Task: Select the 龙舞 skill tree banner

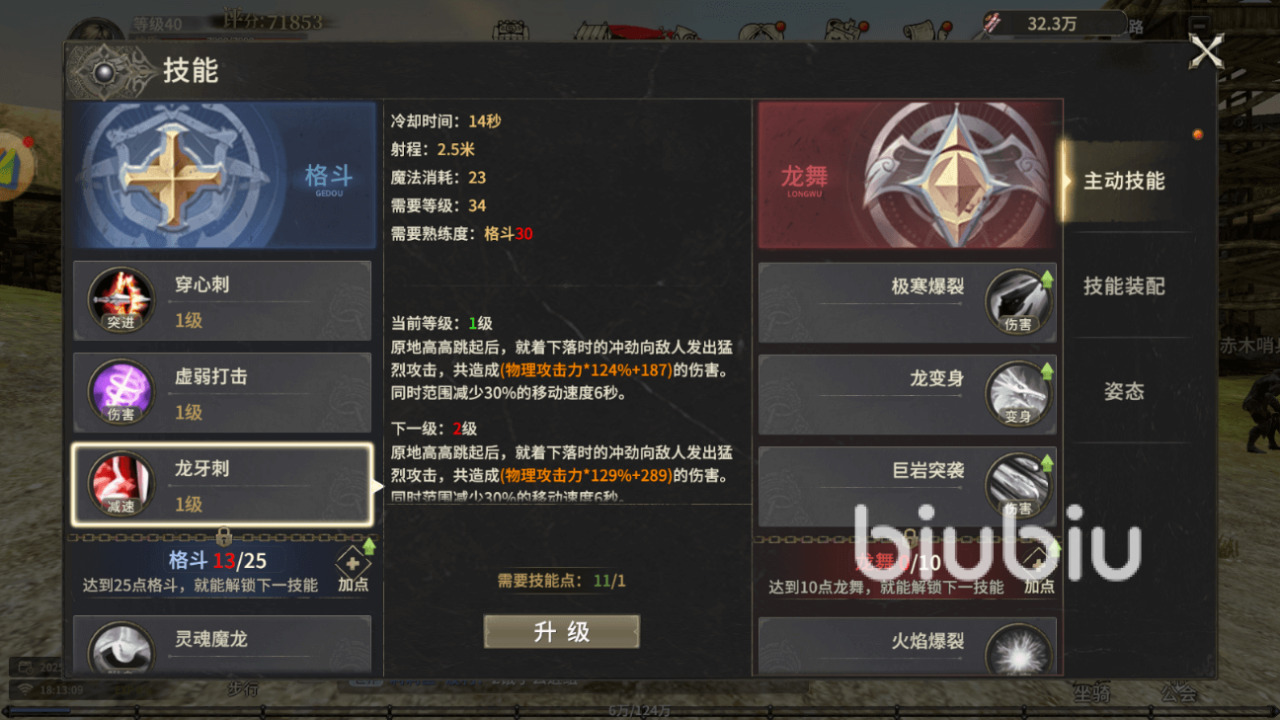Action: (908, 174)
